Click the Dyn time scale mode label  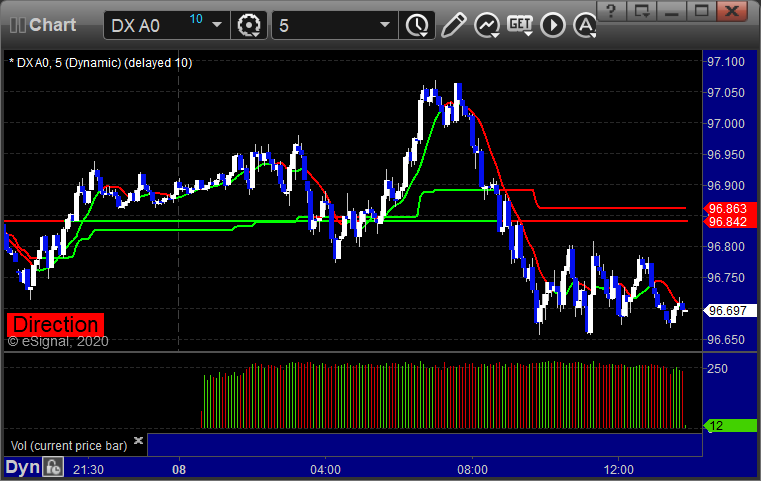[x=22, y=467]
